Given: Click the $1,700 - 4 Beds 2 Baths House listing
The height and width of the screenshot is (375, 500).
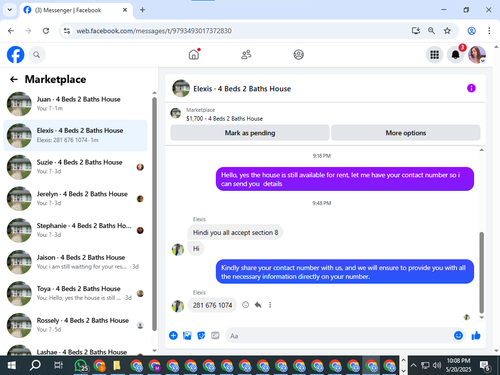Looking at the screenshot, I should click(x=224, y=119).
